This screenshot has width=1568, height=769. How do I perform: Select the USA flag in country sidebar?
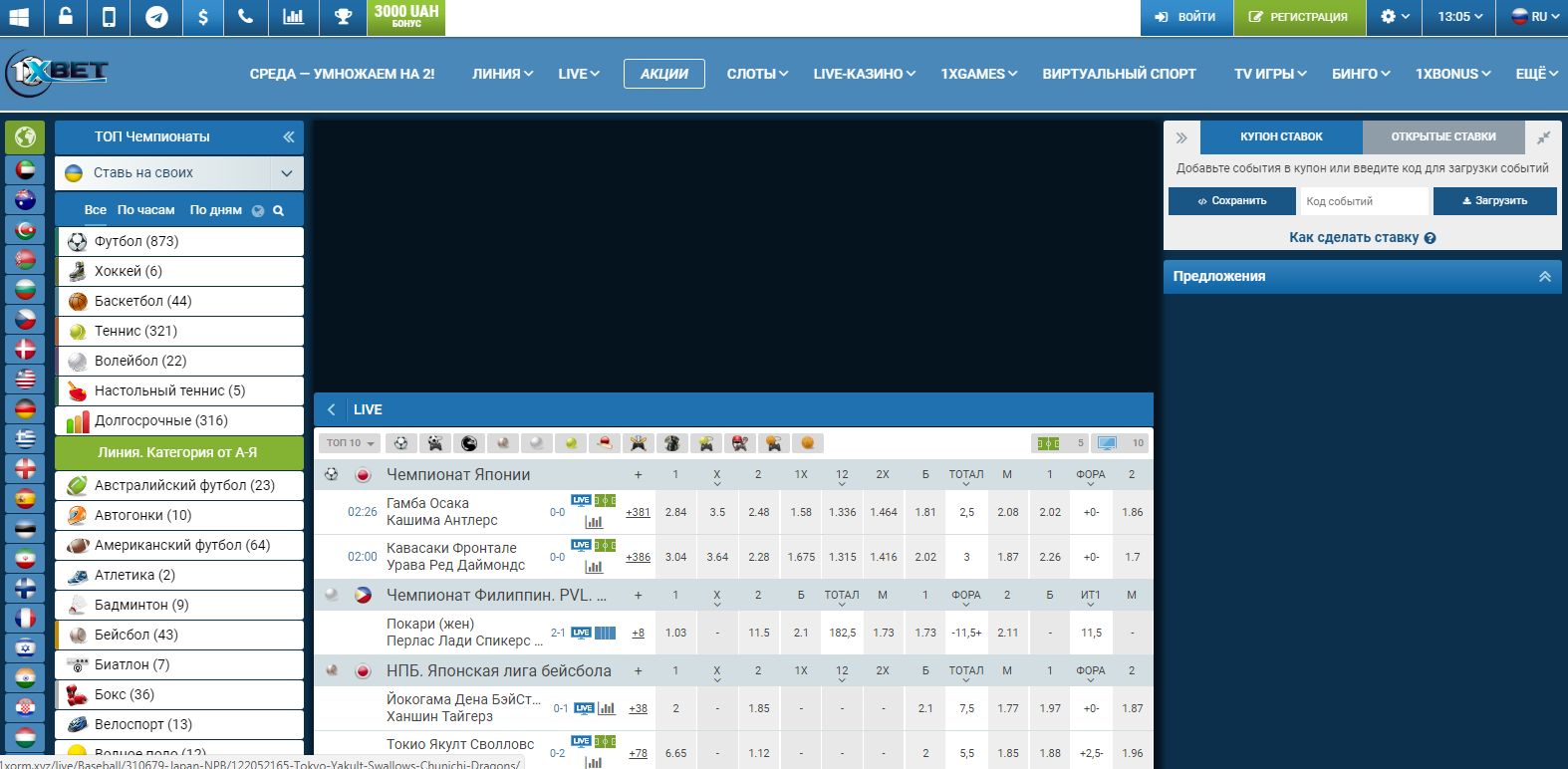click(26, 379)
